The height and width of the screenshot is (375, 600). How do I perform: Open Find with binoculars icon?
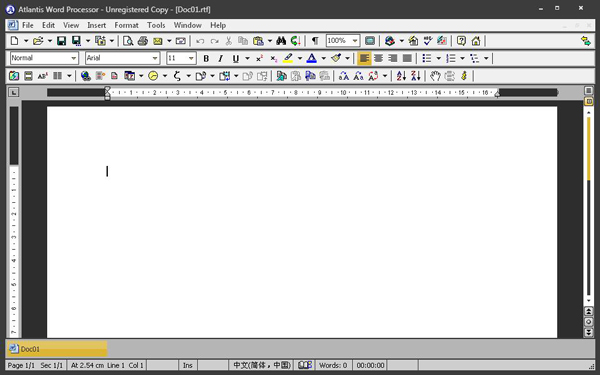281,41
